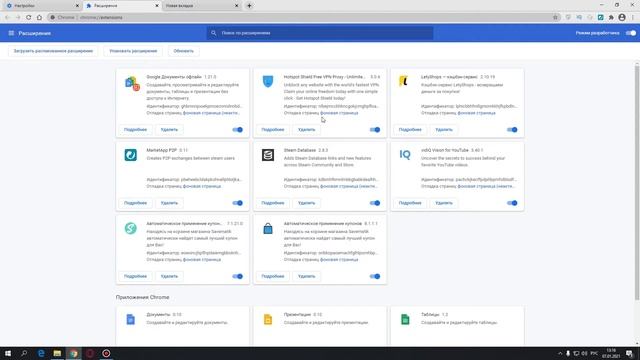640x360 pixels.
Task: Click the teal extension icon in toolbar
Action: [x=600, y=18]
